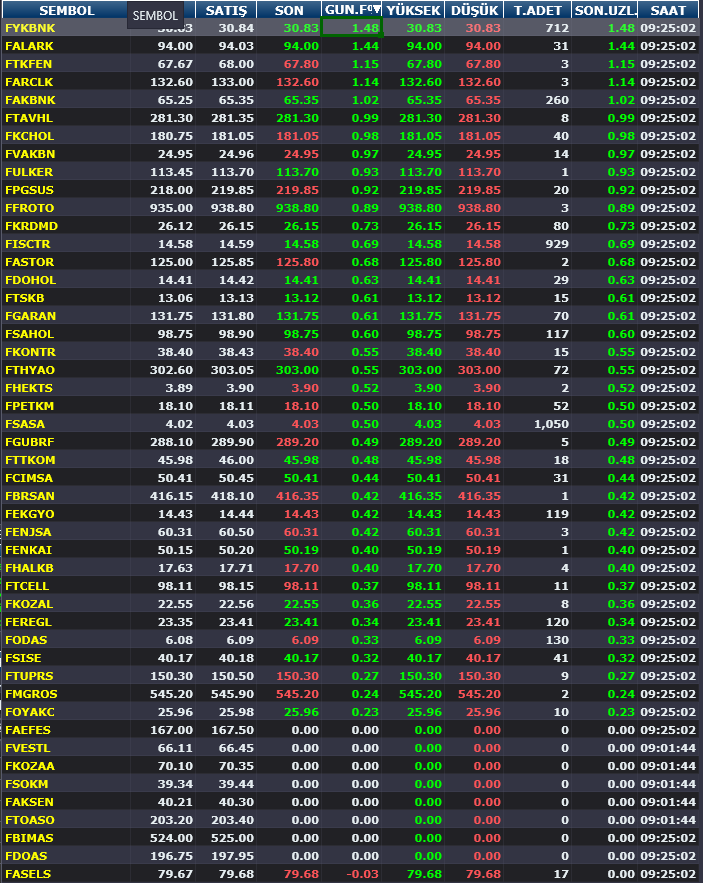Viewport: 703px width, 883px height.
Task: Select the FFROTO symbol
Action: (x=29, y=208)
